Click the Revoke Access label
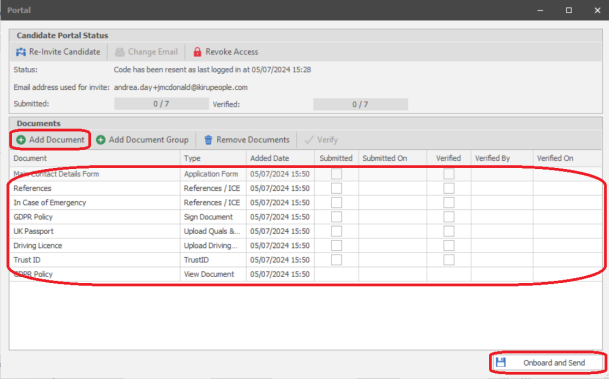Image resolution: width=609 pixels, height=379 pixels. coord(232,52)
